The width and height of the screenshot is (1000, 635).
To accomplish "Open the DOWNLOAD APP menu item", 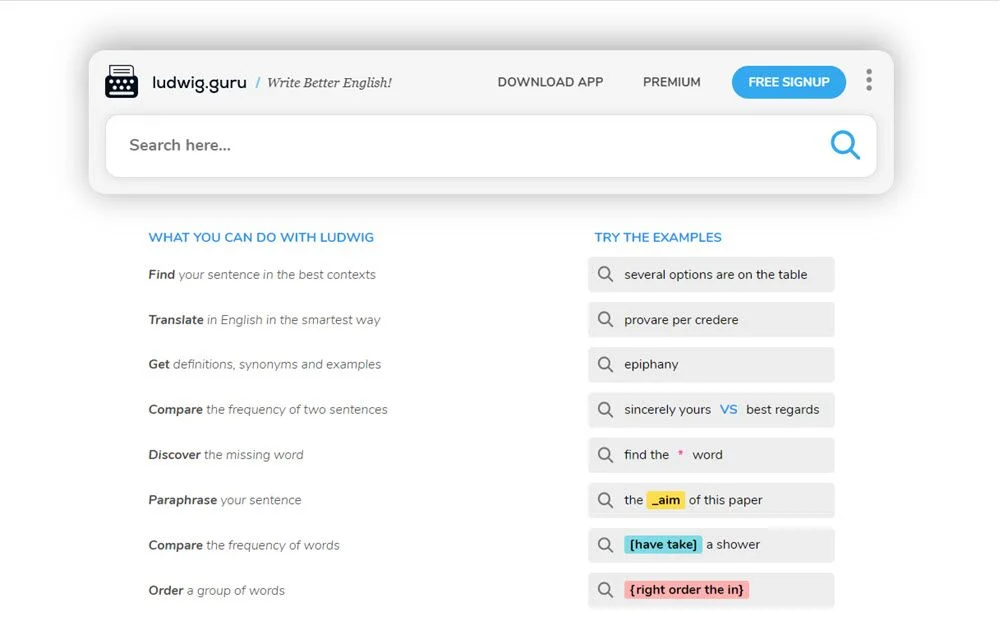I will [550, 82].
